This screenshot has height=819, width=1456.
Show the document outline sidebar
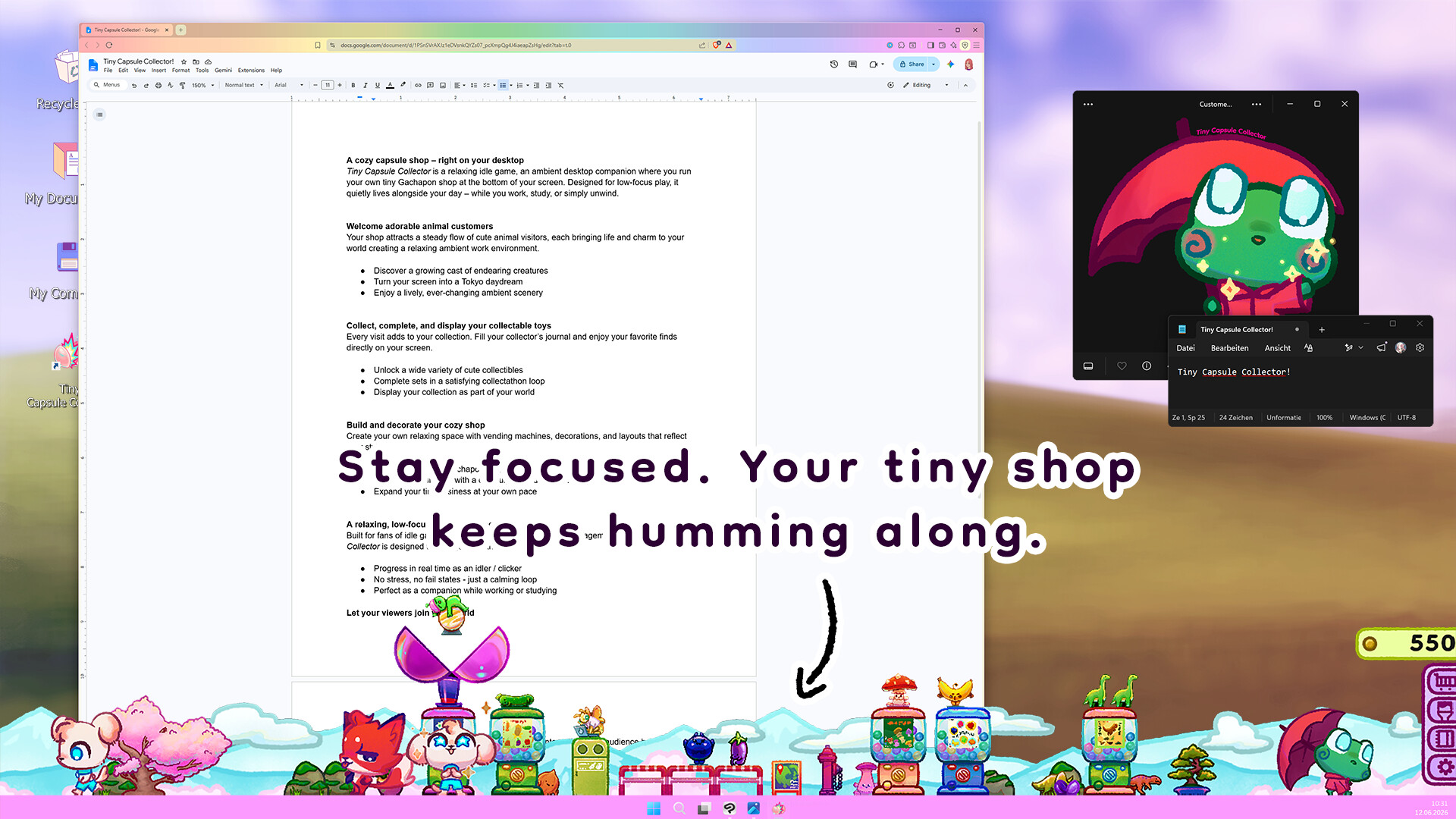coord(99,115)
